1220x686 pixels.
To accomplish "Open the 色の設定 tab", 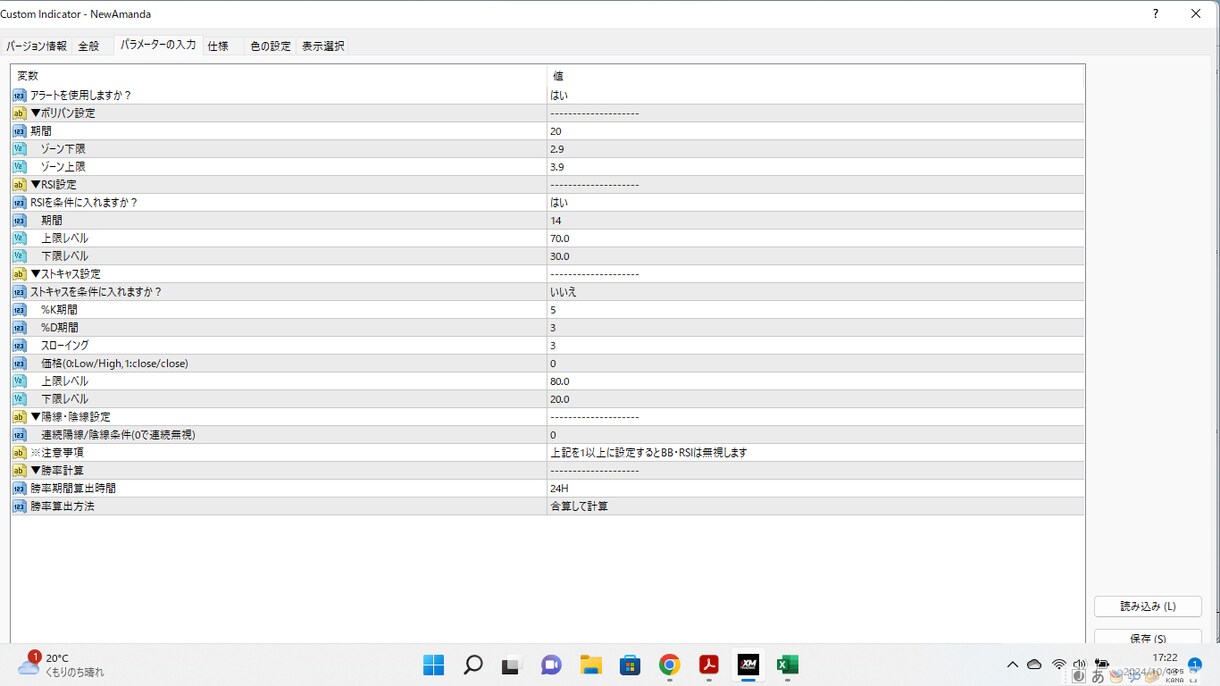I will coord(271,46).
